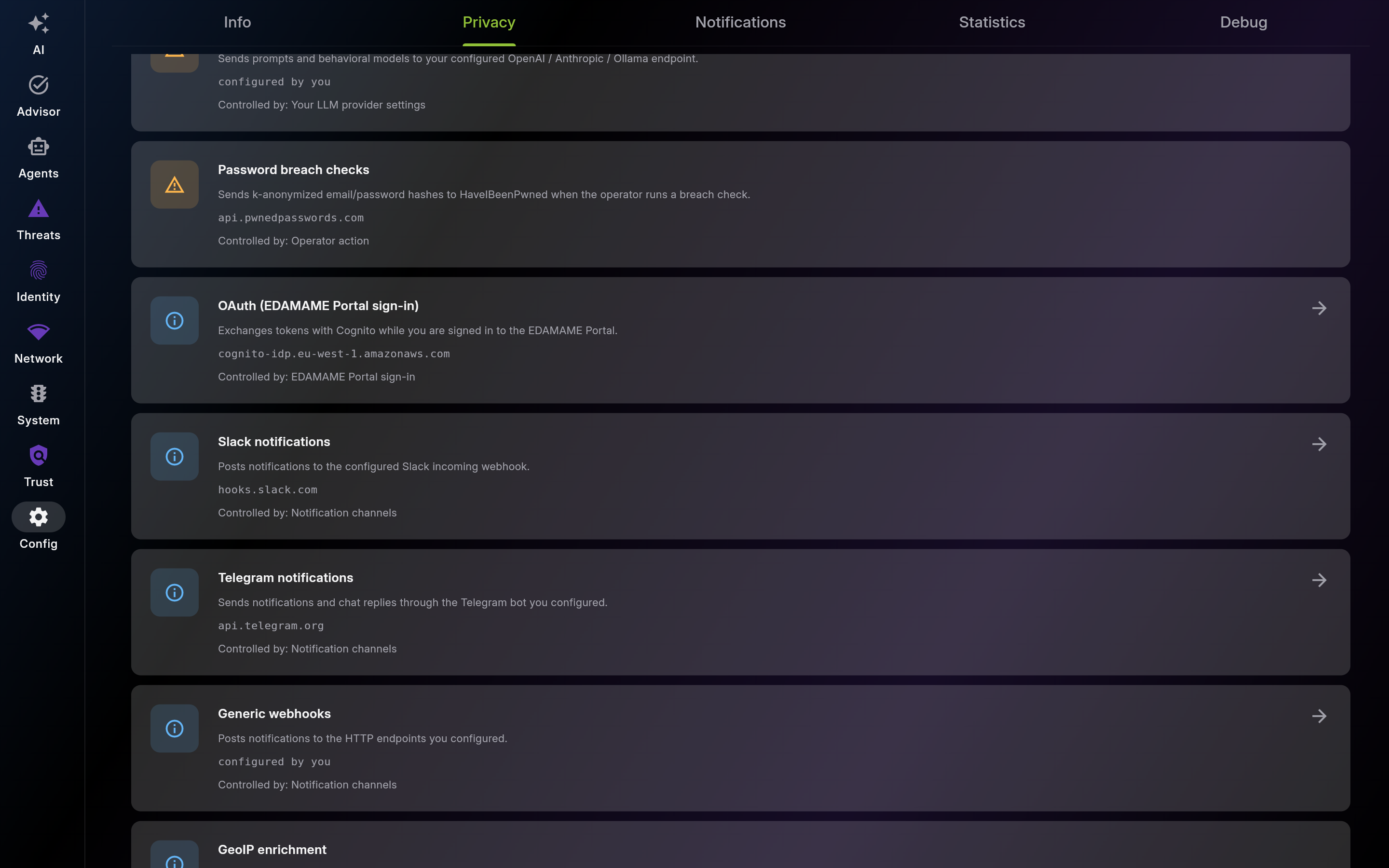Image resolution: width=1389 pixels, height=868 pixels.
Task: Open System traffic light section
Action: click(39, 394)
